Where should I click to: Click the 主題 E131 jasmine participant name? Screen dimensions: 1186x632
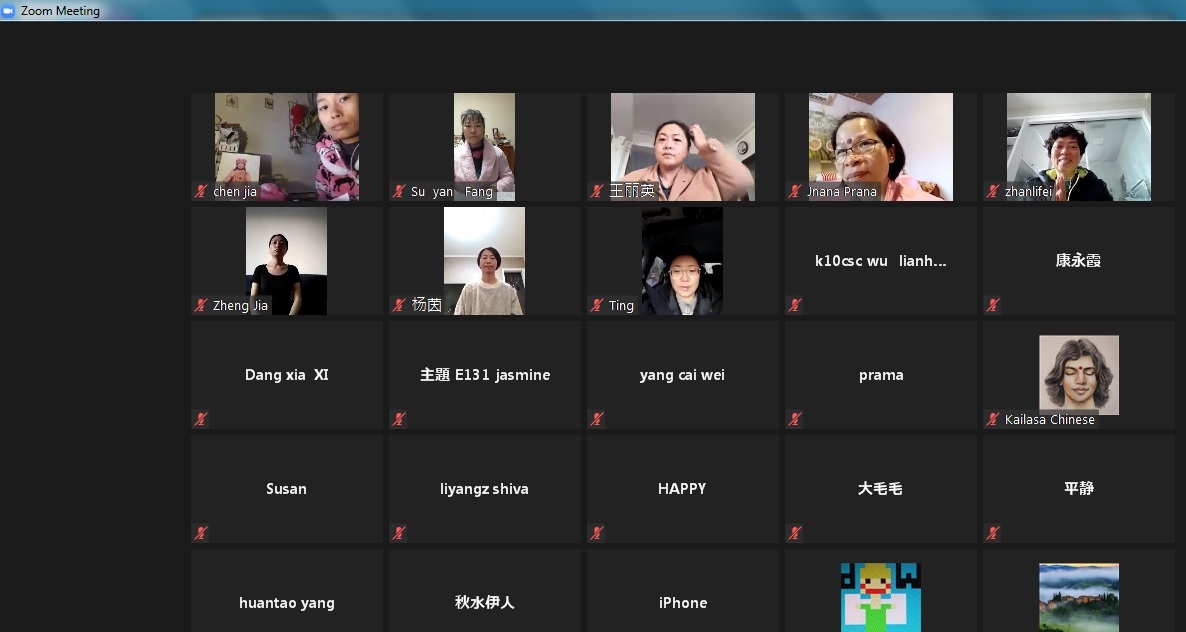484,375
